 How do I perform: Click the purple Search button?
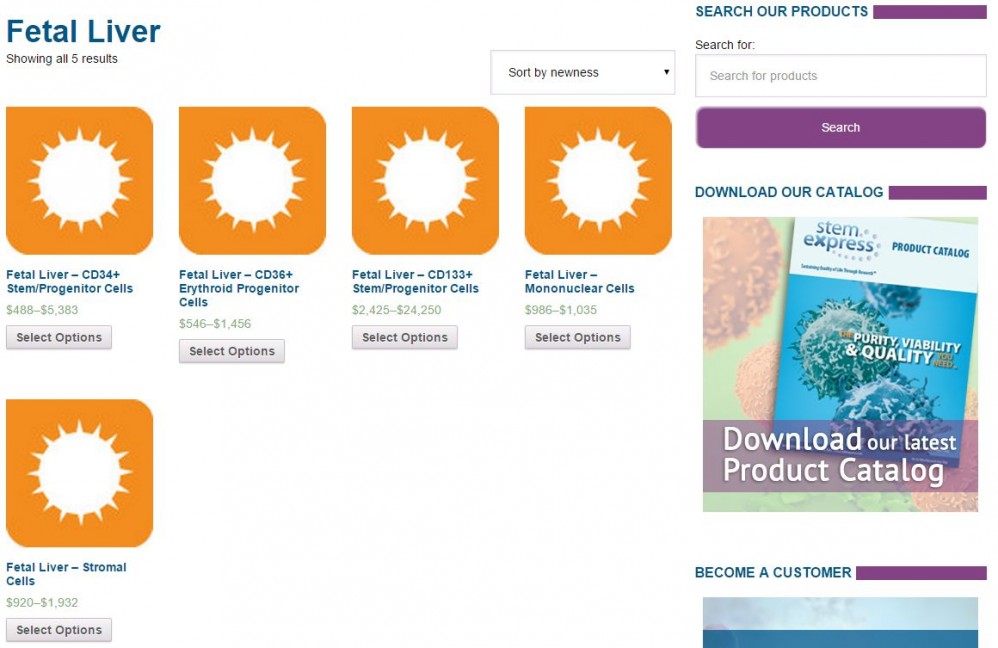(x=840, y=128)
